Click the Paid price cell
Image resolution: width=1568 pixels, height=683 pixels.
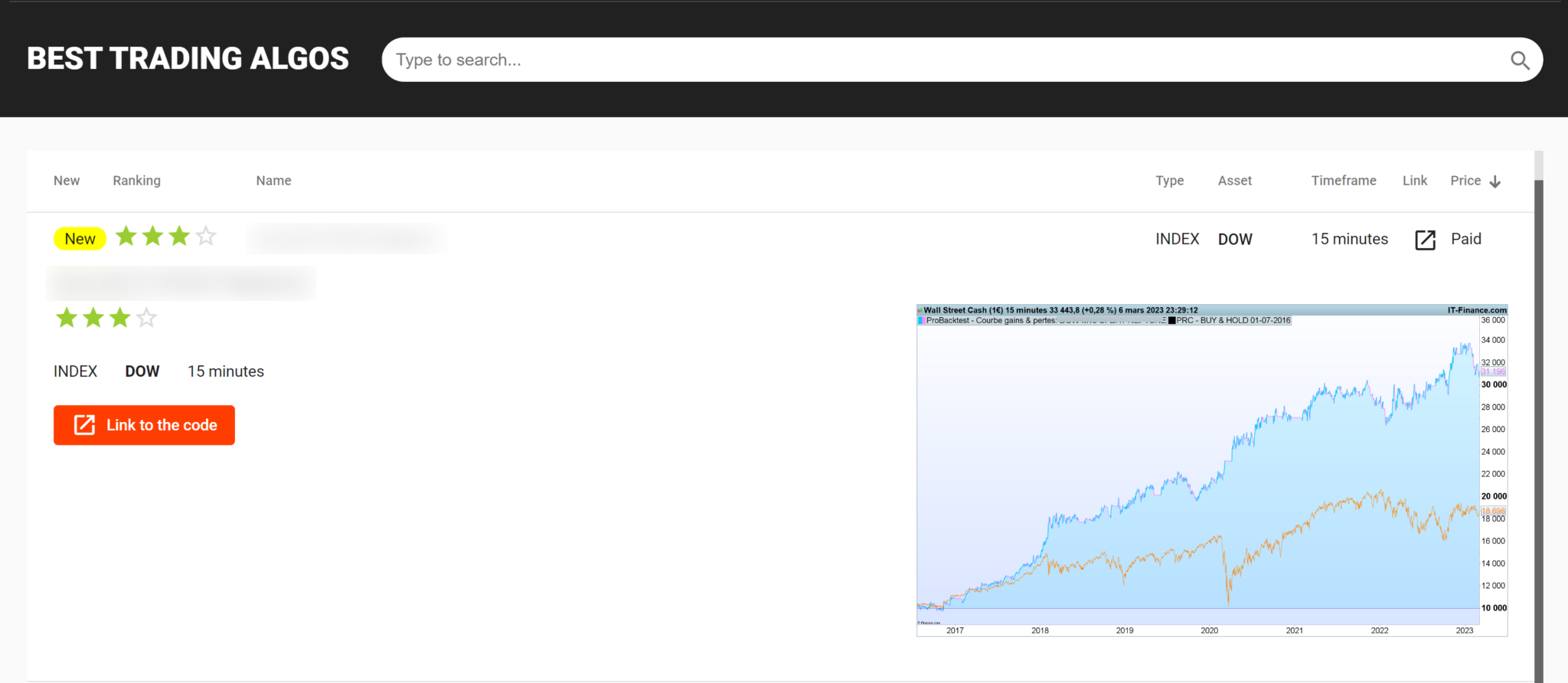(x=1465, y=239)
